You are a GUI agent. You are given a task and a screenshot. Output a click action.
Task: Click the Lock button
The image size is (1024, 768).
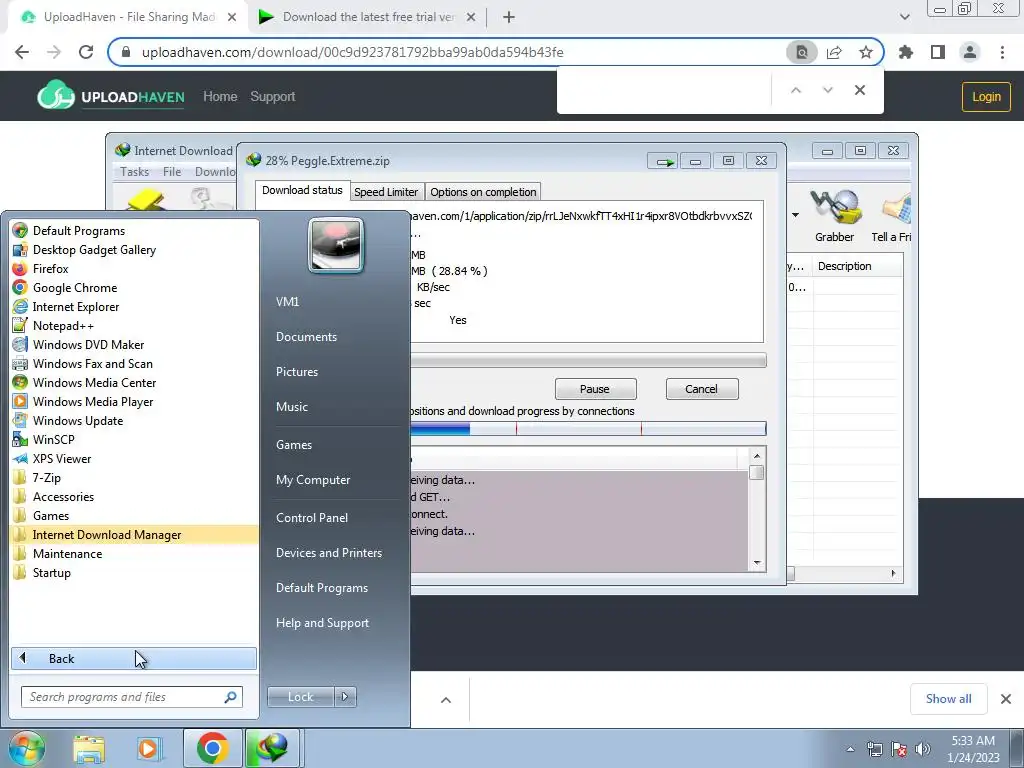tap(300, 697)
